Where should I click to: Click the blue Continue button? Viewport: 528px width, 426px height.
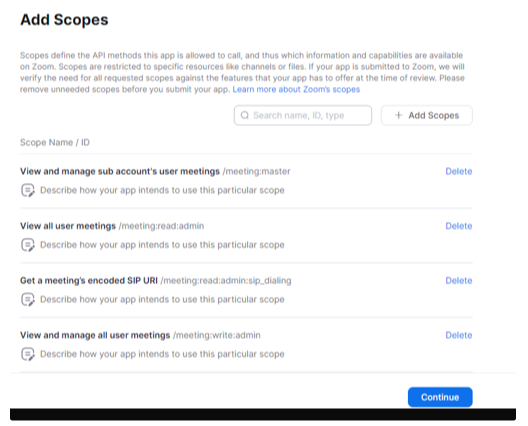tap(440, 397)
